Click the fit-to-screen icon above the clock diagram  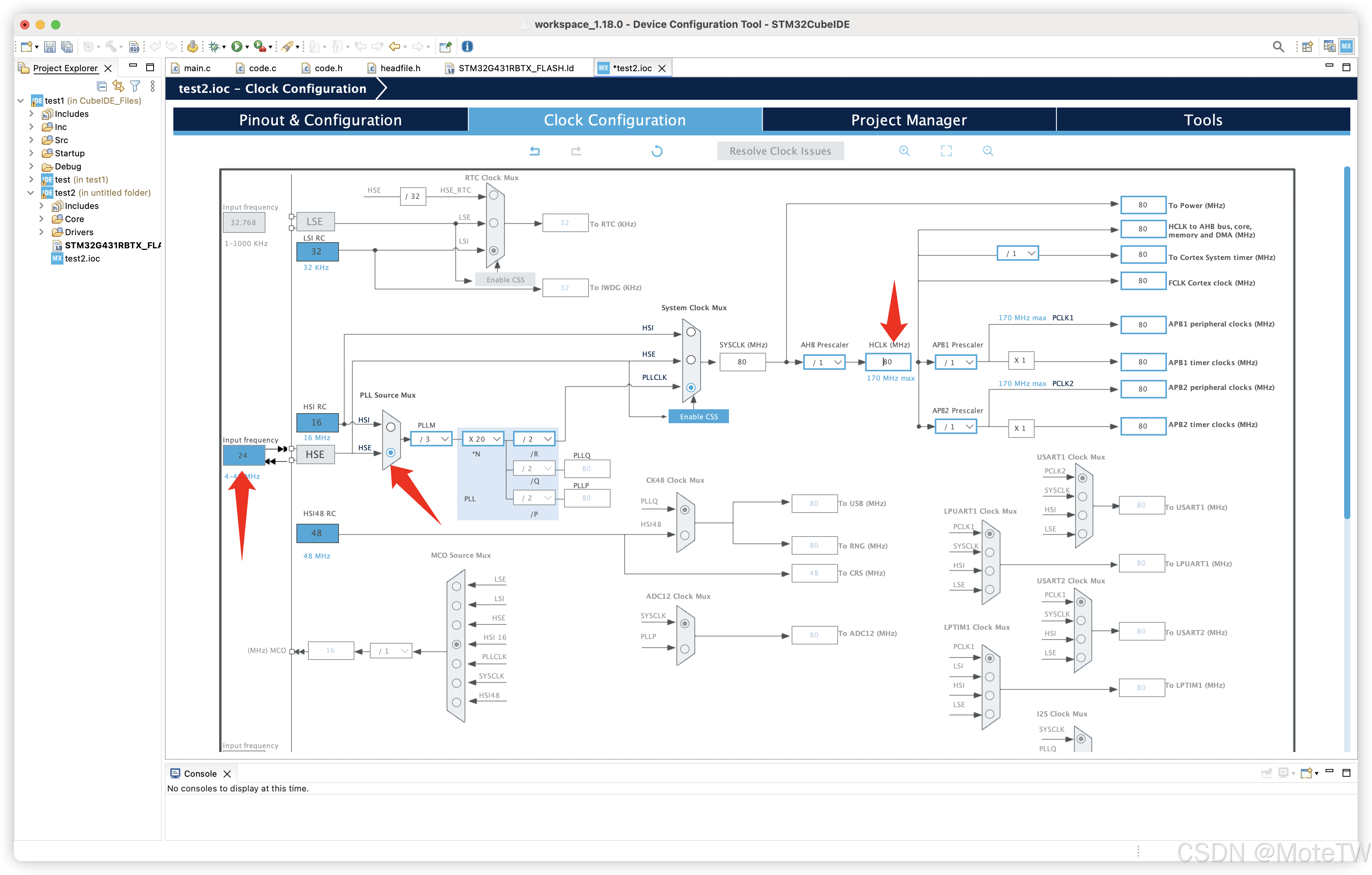coord(946,151)
